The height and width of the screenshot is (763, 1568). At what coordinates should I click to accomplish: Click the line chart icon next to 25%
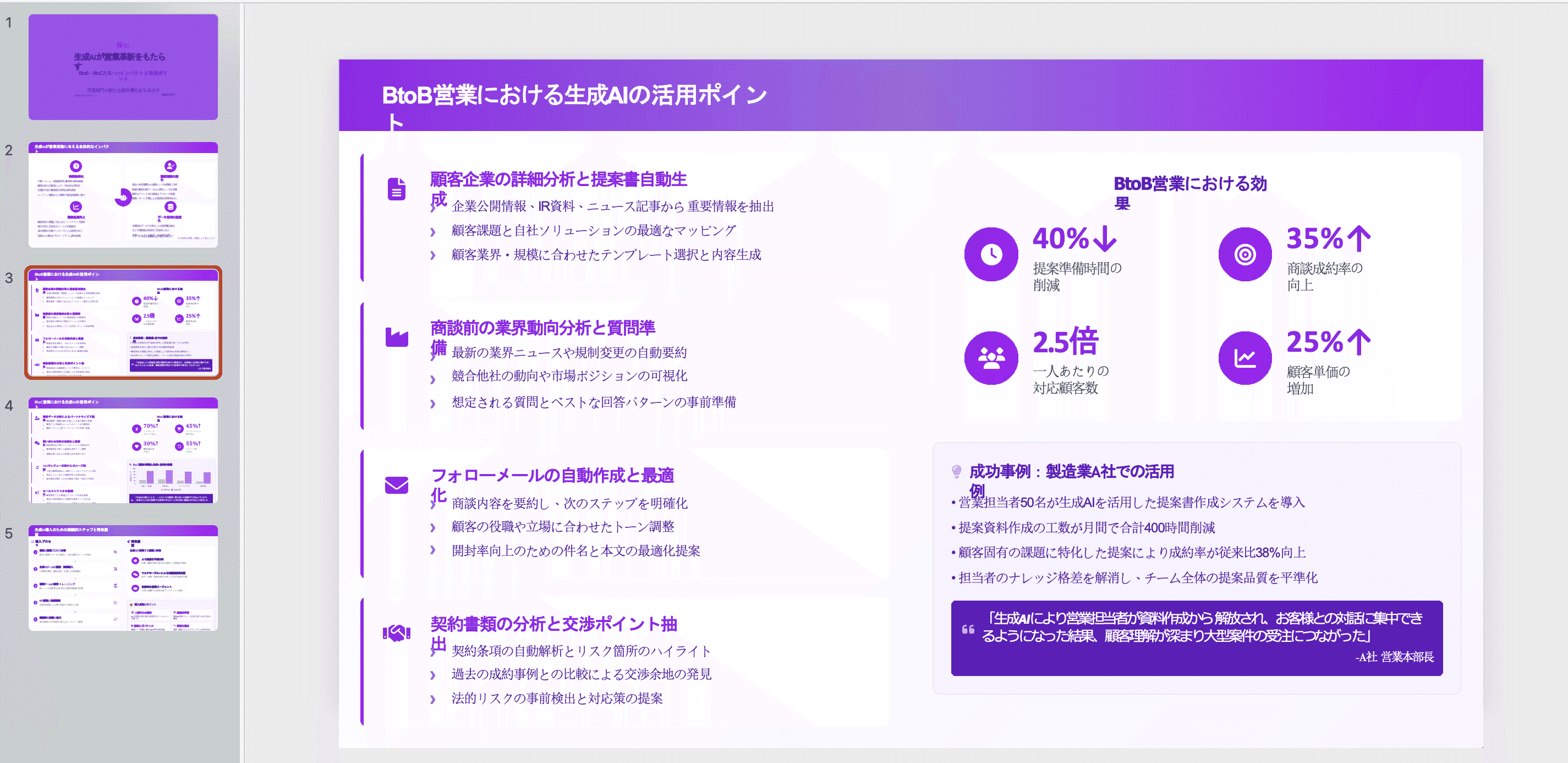(1245, 358)
